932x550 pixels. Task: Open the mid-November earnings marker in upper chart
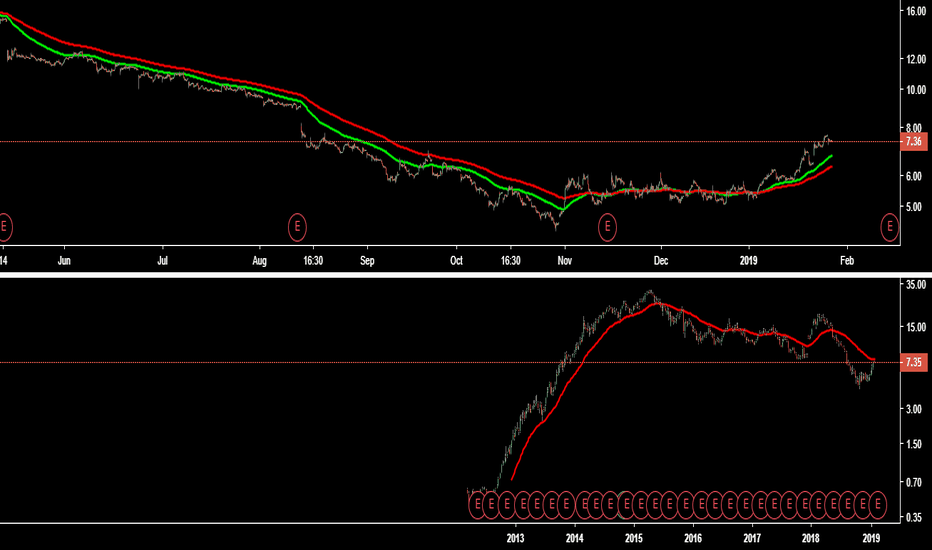point(607,227)
